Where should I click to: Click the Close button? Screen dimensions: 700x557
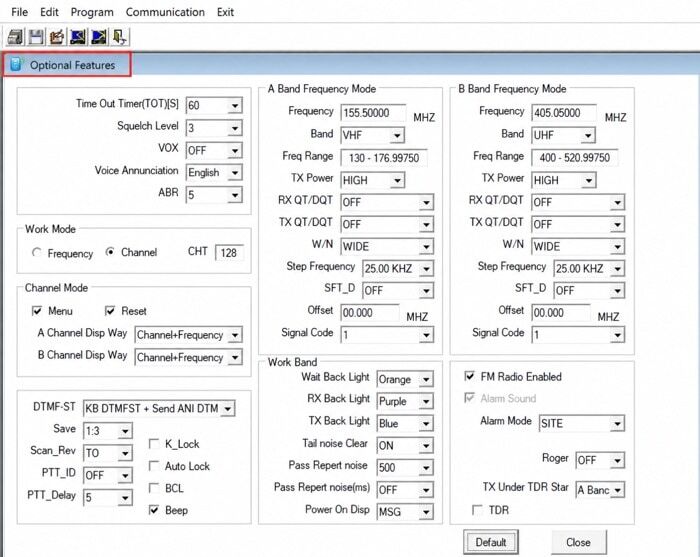tap(579, 542)
